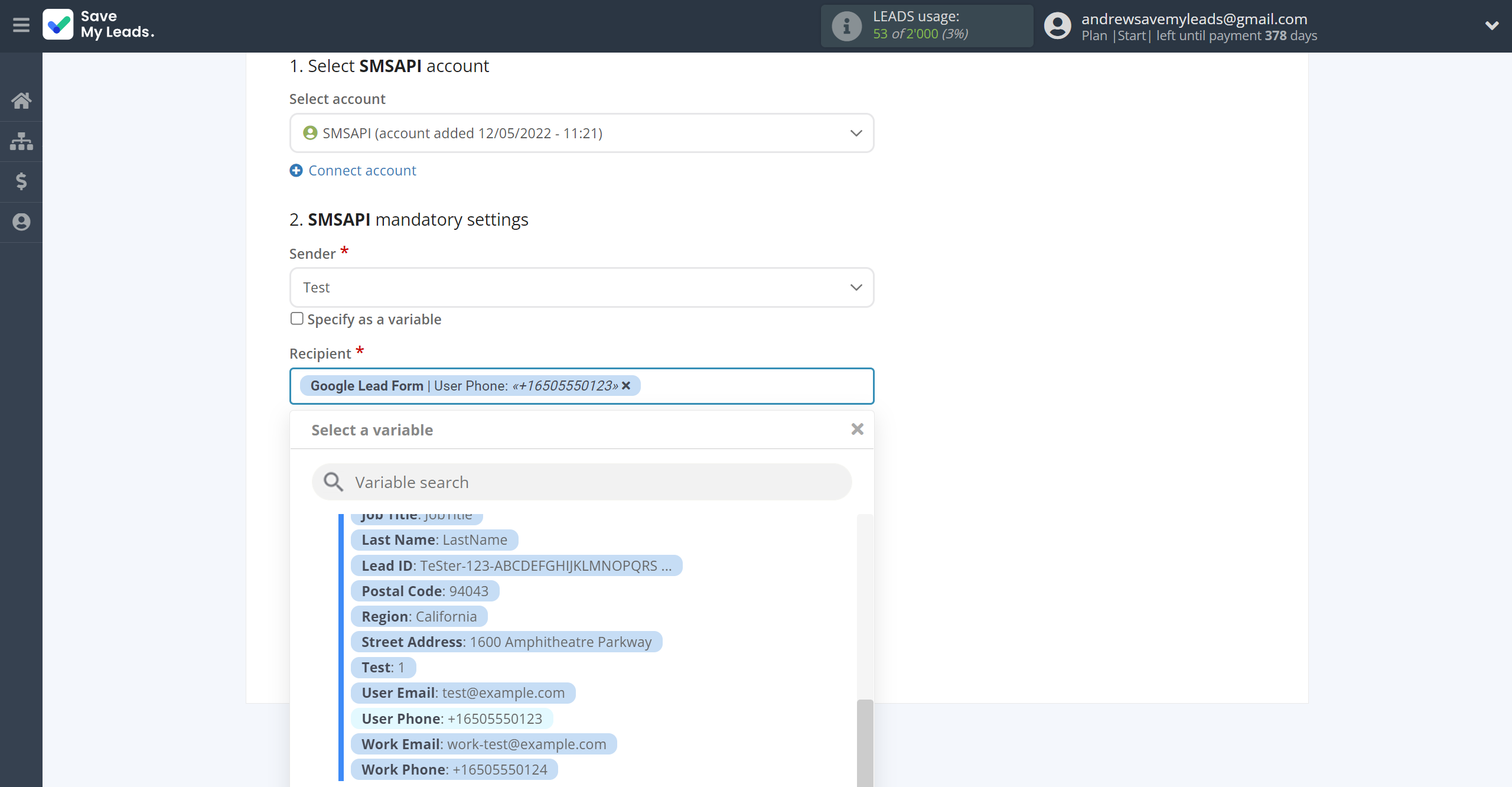Close the Select a variable panel
Screen dimensions: 1512x787
coord(857,430)
